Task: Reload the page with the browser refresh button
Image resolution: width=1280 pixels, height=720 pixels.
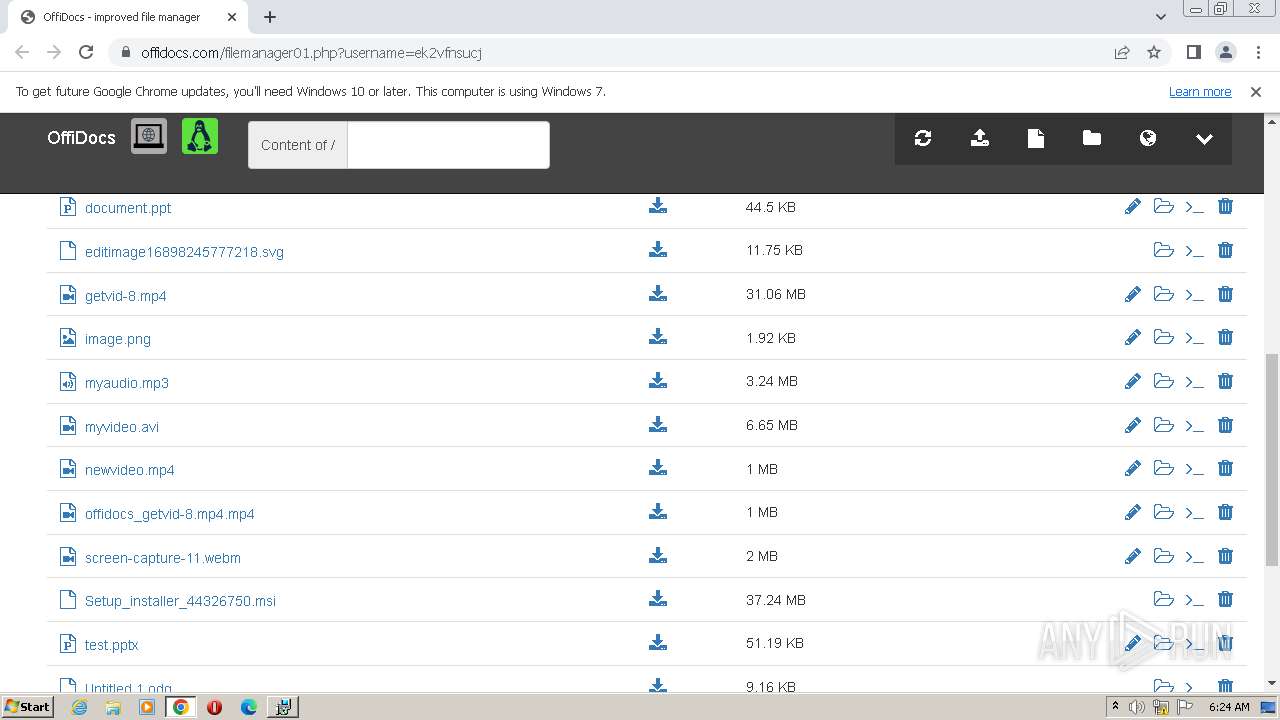Action: click(x=86, y=52)
